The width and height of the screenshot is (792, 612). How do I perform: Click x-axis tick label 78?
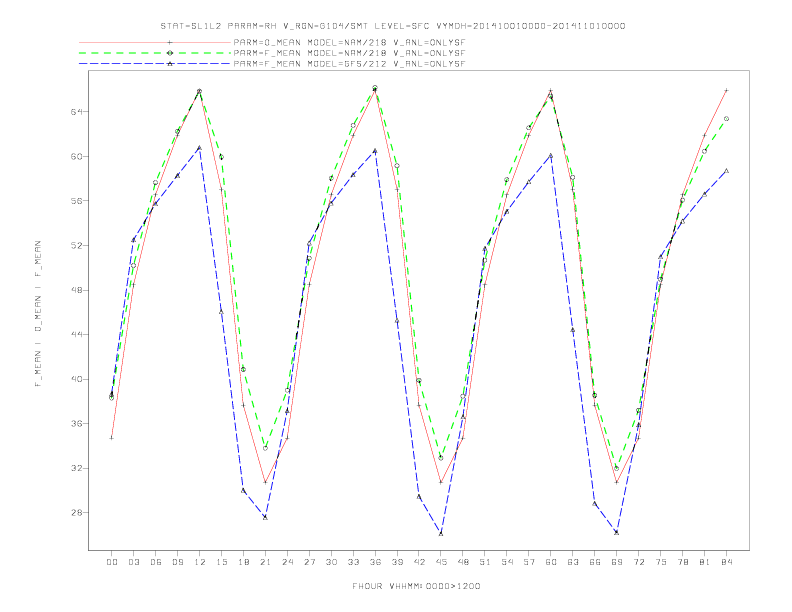point(682,562)
